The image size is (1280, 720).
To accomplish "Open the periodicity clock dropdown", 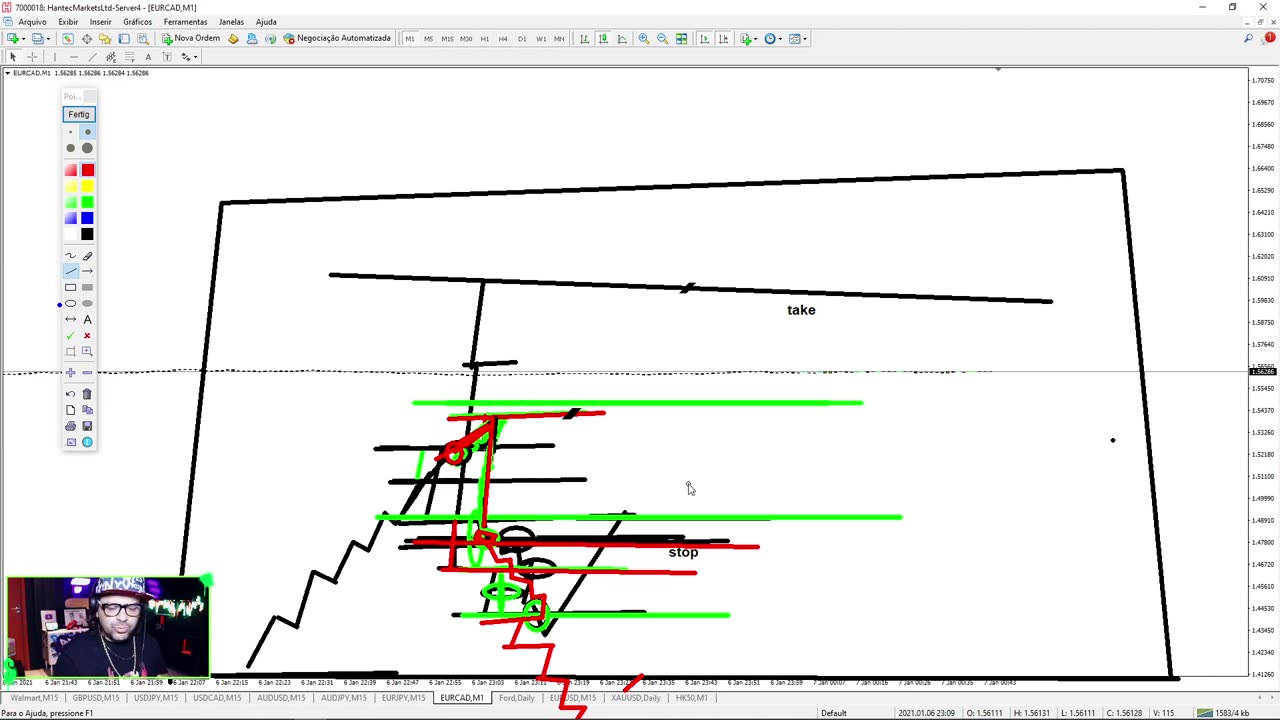I will coord(773,39).
